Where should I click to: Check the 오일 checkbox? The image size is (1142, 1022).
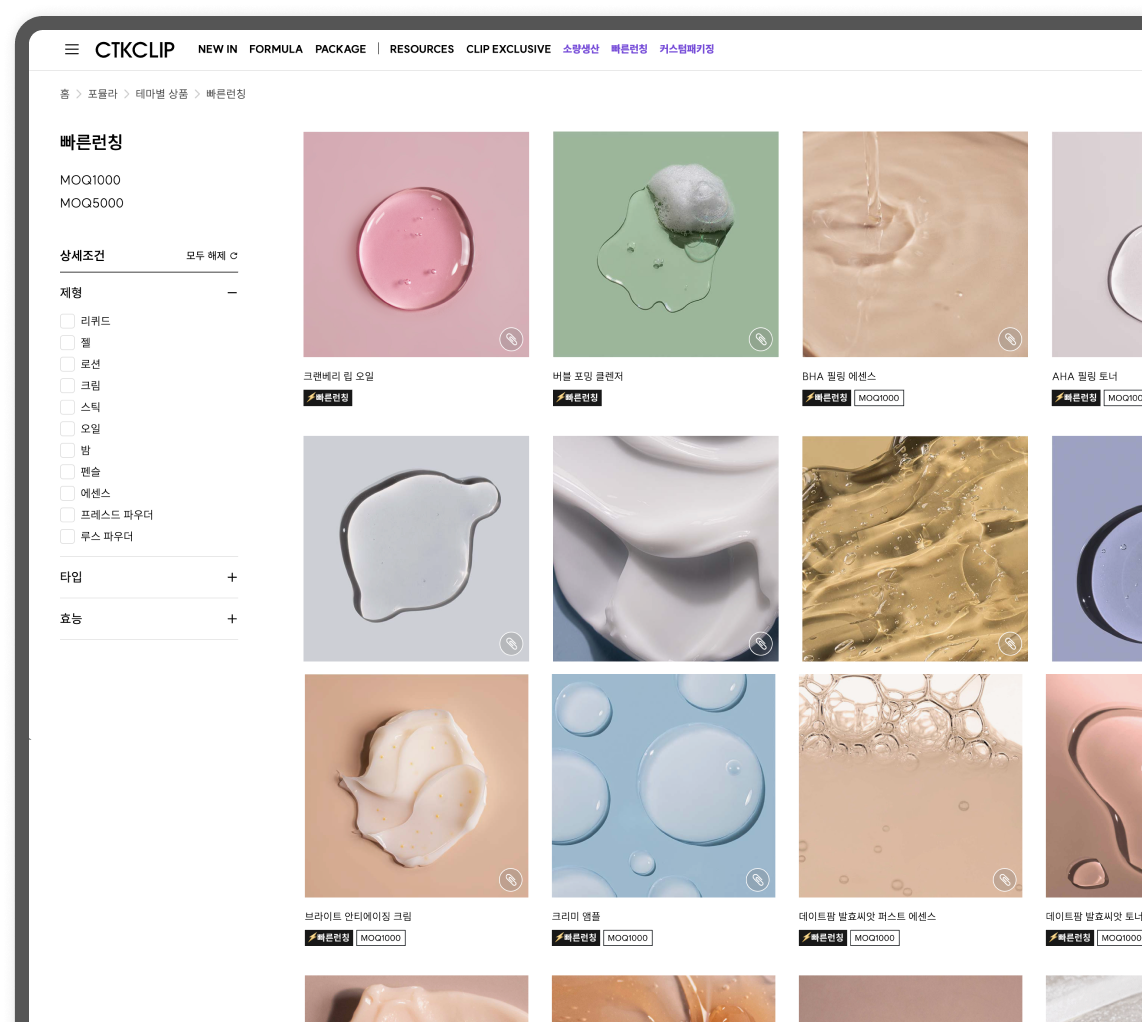[x=67, y=428]
